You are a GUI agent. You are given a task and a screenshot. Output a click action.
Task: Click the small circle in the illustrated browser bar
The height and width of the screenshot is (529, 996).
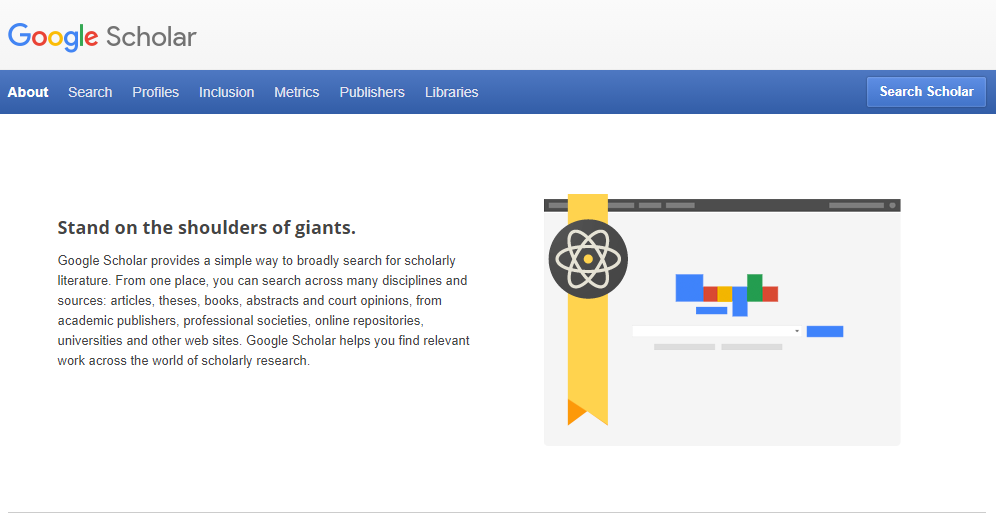892,205
